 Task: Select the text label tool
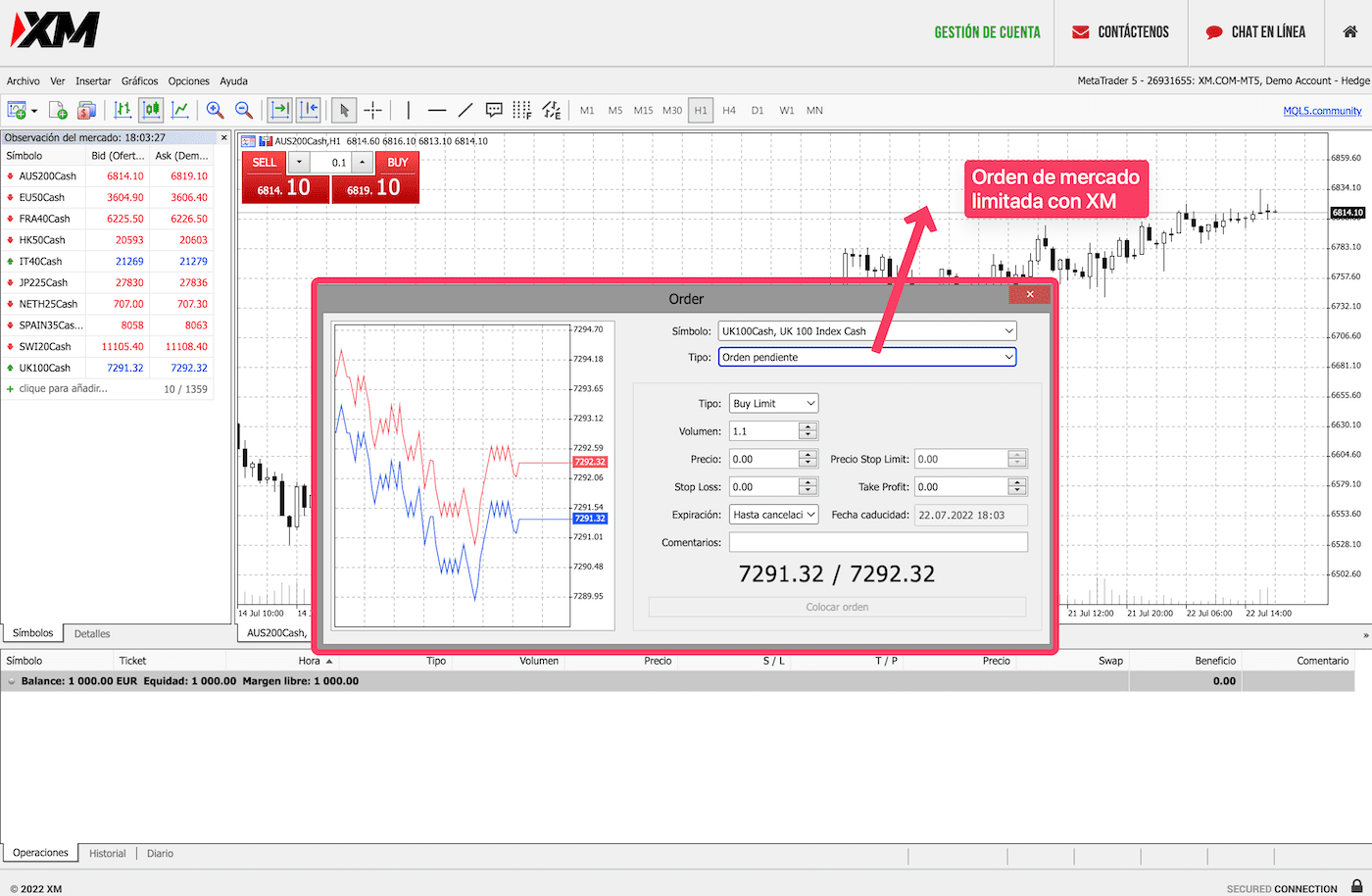coord(494,110)
